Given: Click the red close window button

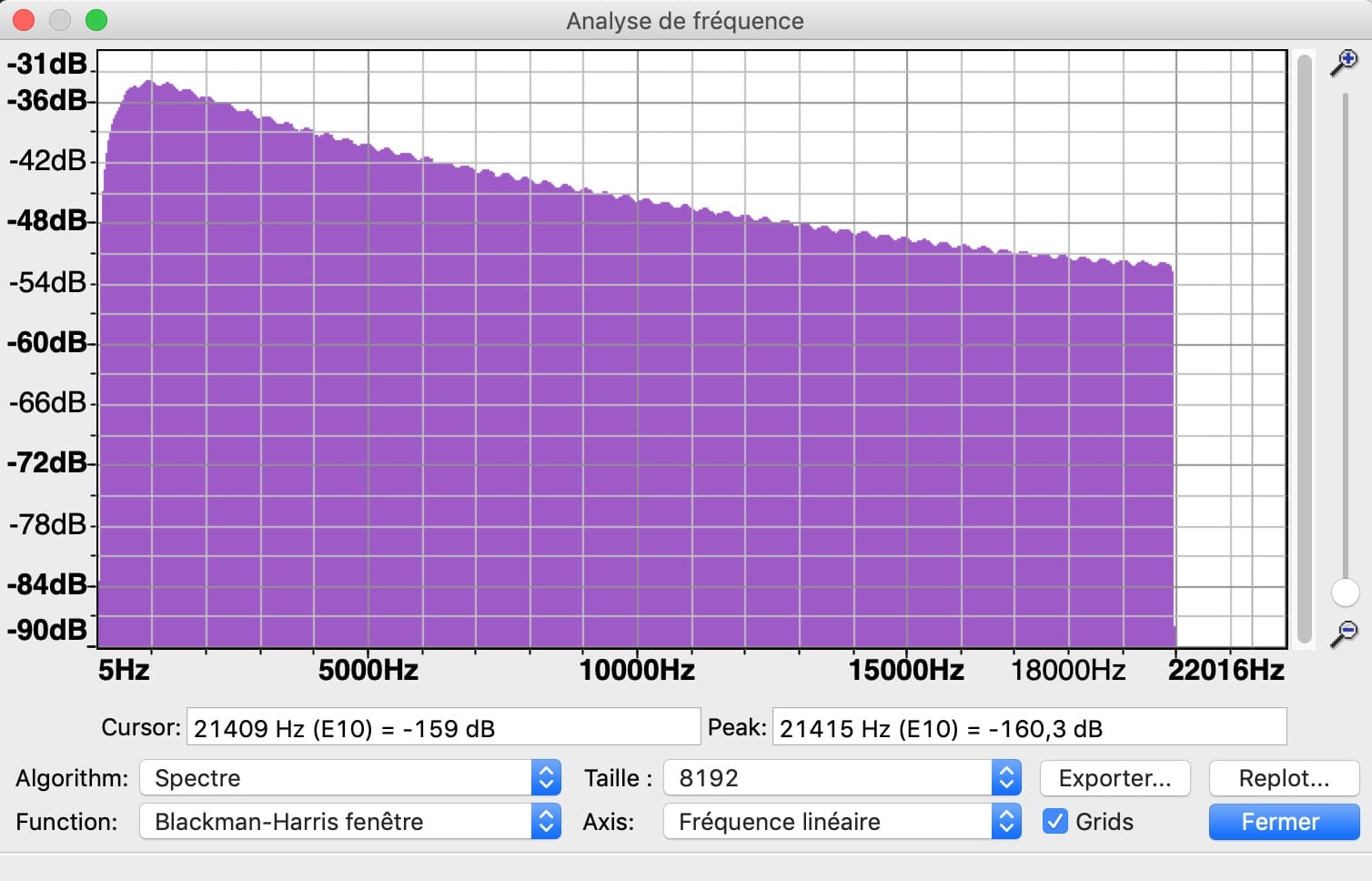Looking at the screenshot, I should click(x=24, y=20).
